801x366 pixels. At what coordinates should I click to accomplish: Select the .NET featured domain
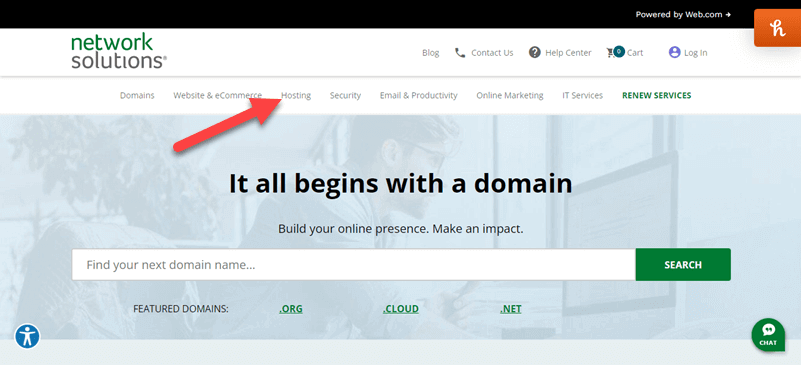click(x=510, y=309)
